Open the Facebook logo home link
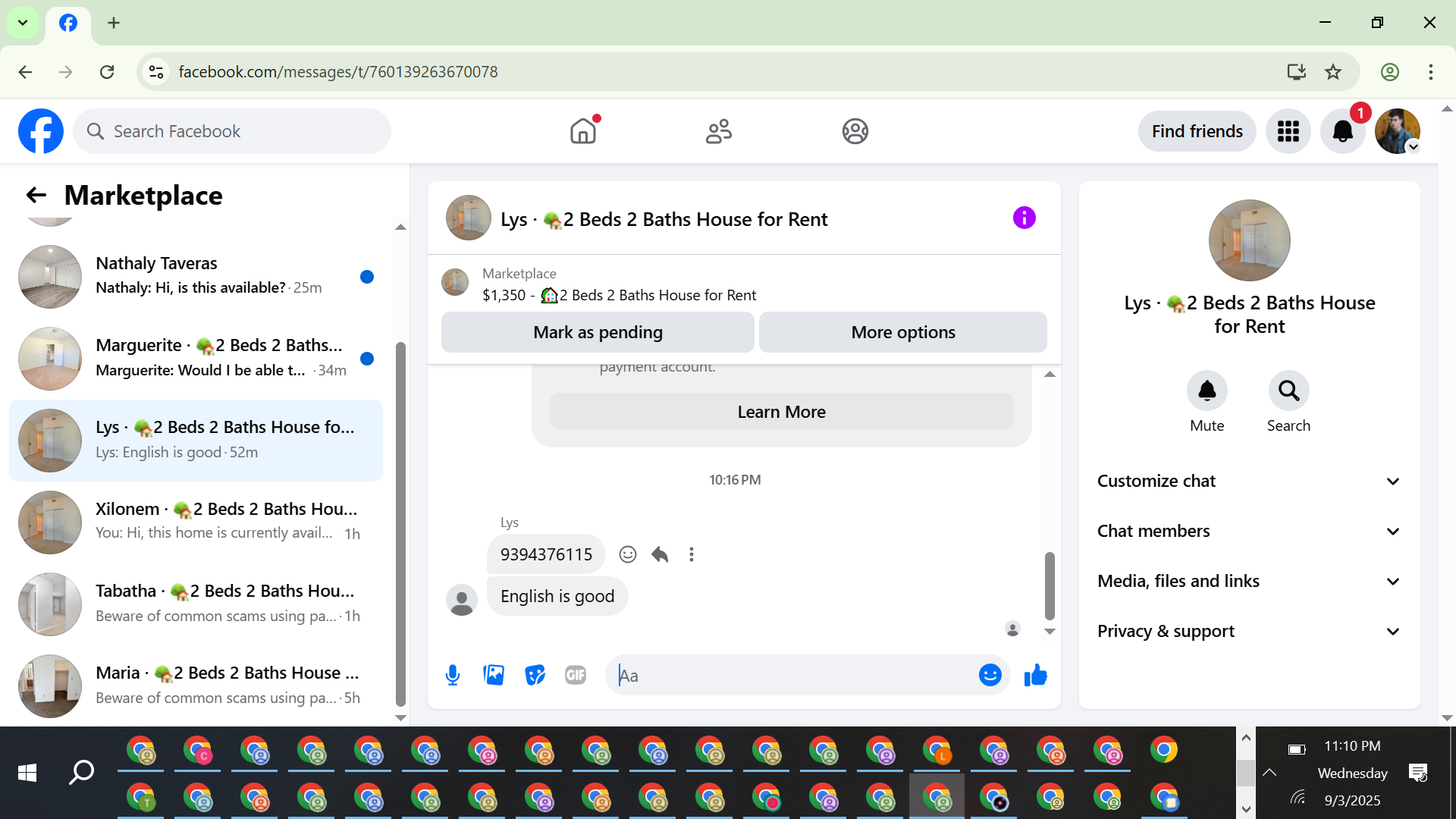 (x=41, y=131)
